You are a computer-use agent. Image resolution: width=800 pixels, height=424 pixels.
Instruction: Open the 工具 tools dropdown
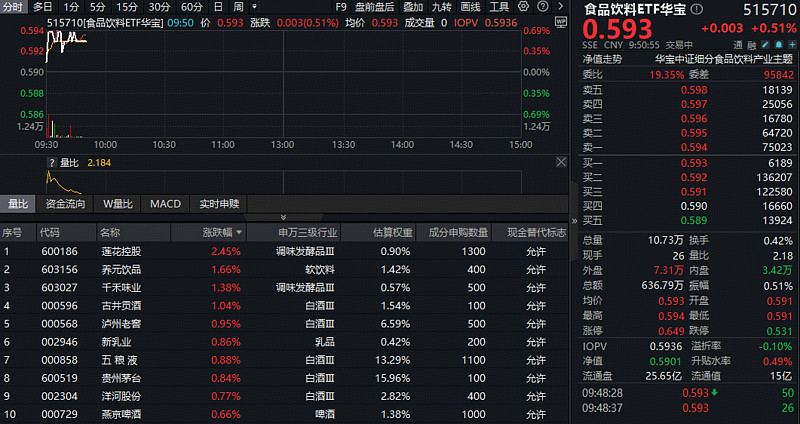498,7
